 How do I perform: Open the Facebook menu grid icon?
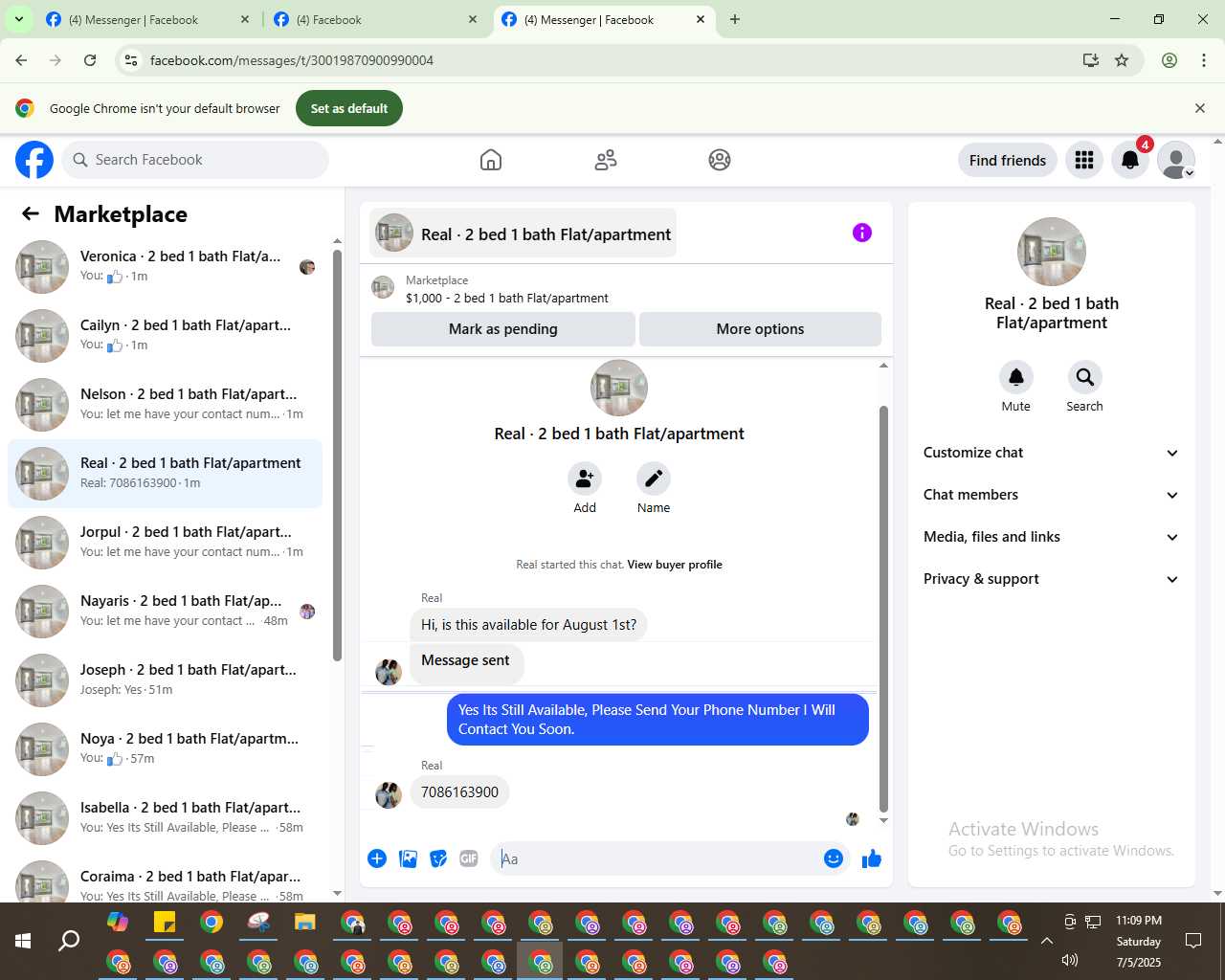coord(1084,160)
